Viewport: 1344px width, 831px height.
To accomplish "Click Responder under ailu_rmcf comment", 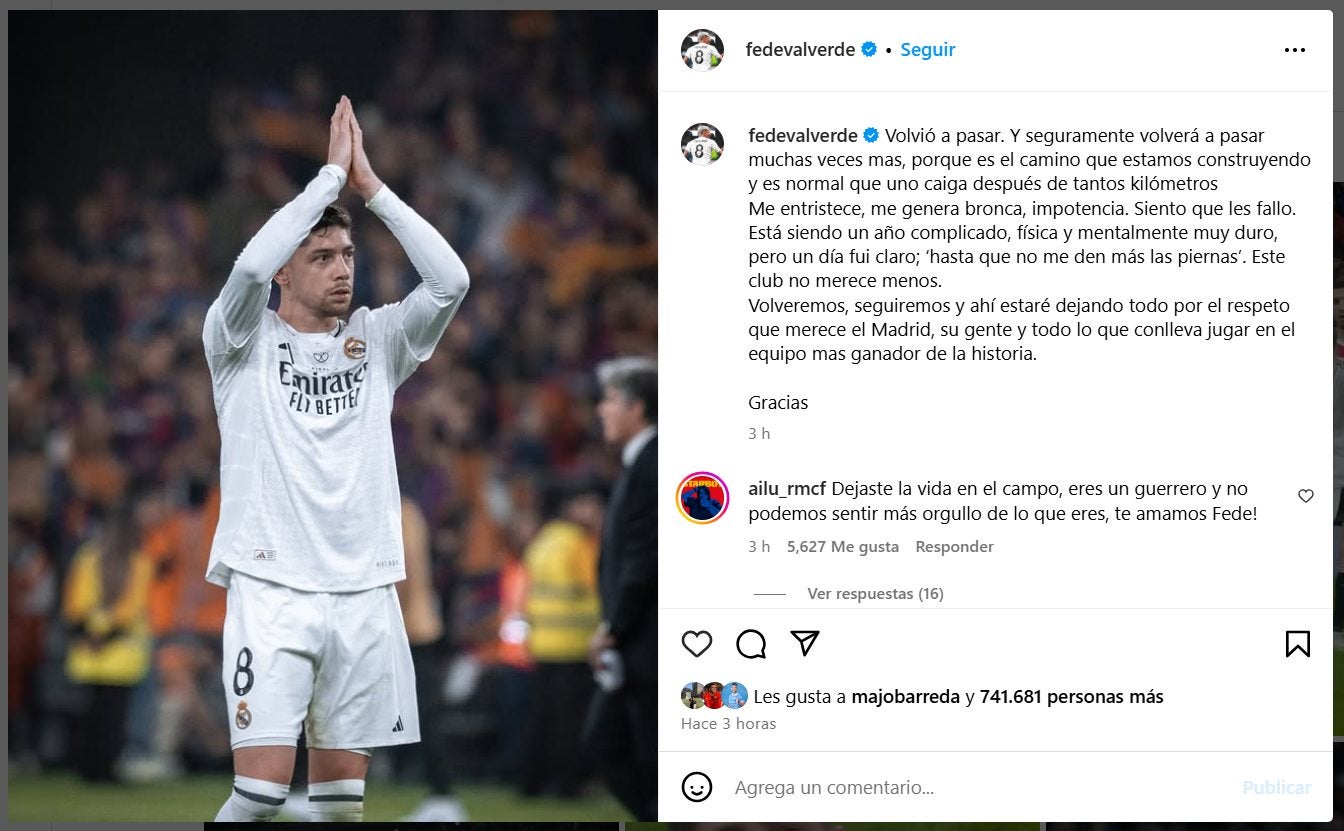I will (954, 547).
